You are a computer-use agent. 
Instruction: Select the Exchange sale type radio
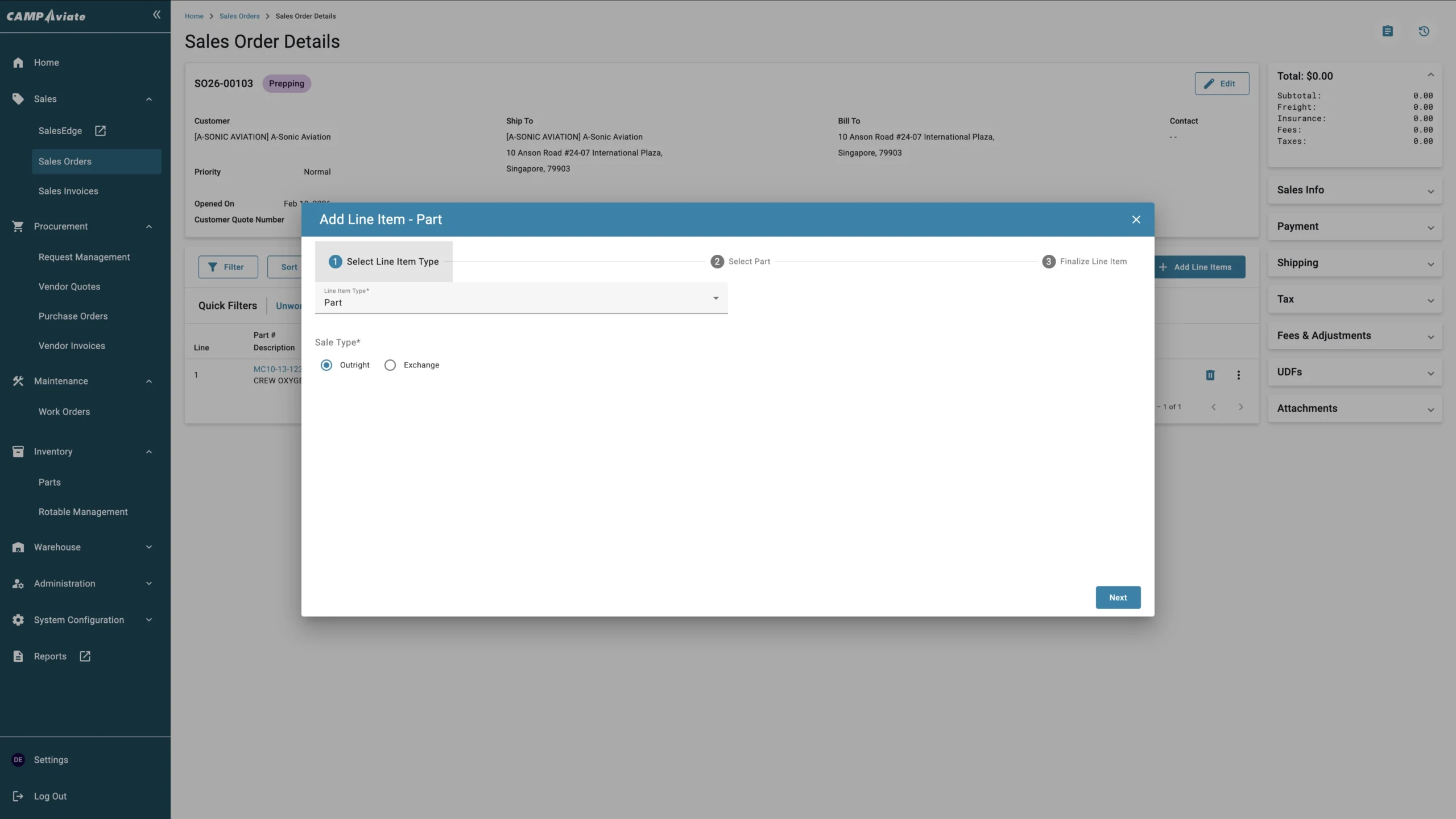[390, 365]
